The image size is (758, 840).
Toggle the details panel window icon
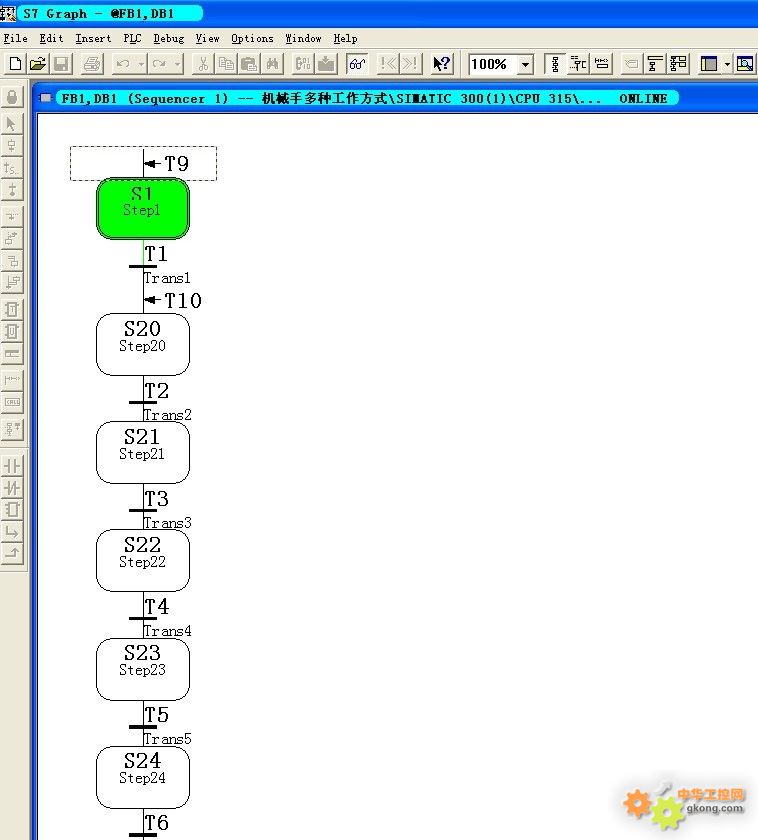709,64
